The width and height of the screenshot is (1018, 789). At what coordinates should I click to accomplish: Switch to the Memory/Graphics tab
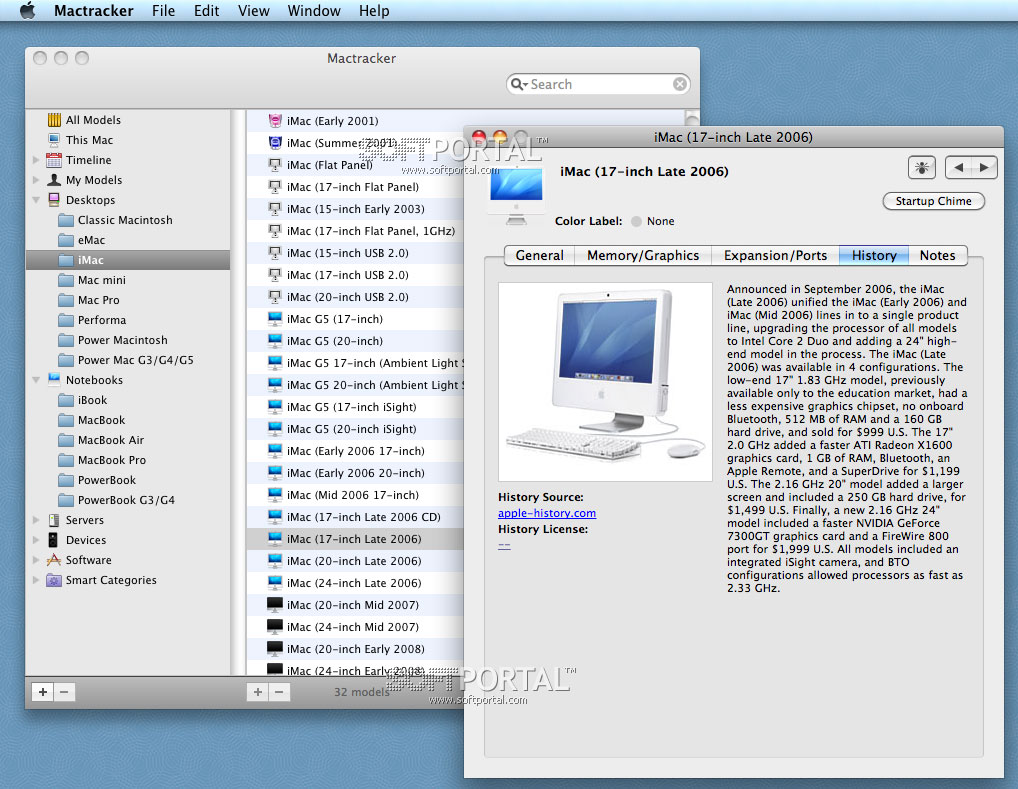coord(643,255)
